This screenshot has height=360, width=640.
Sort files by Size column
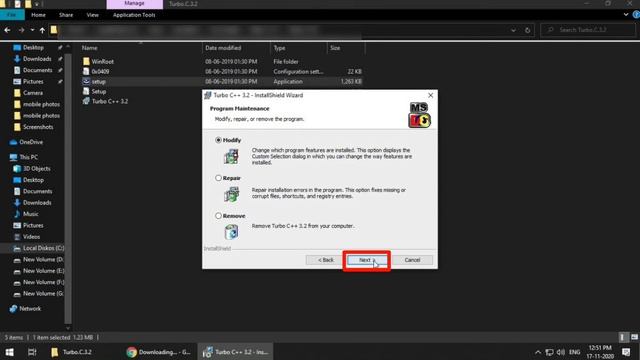pyautogui.click(x=335, y=48)
